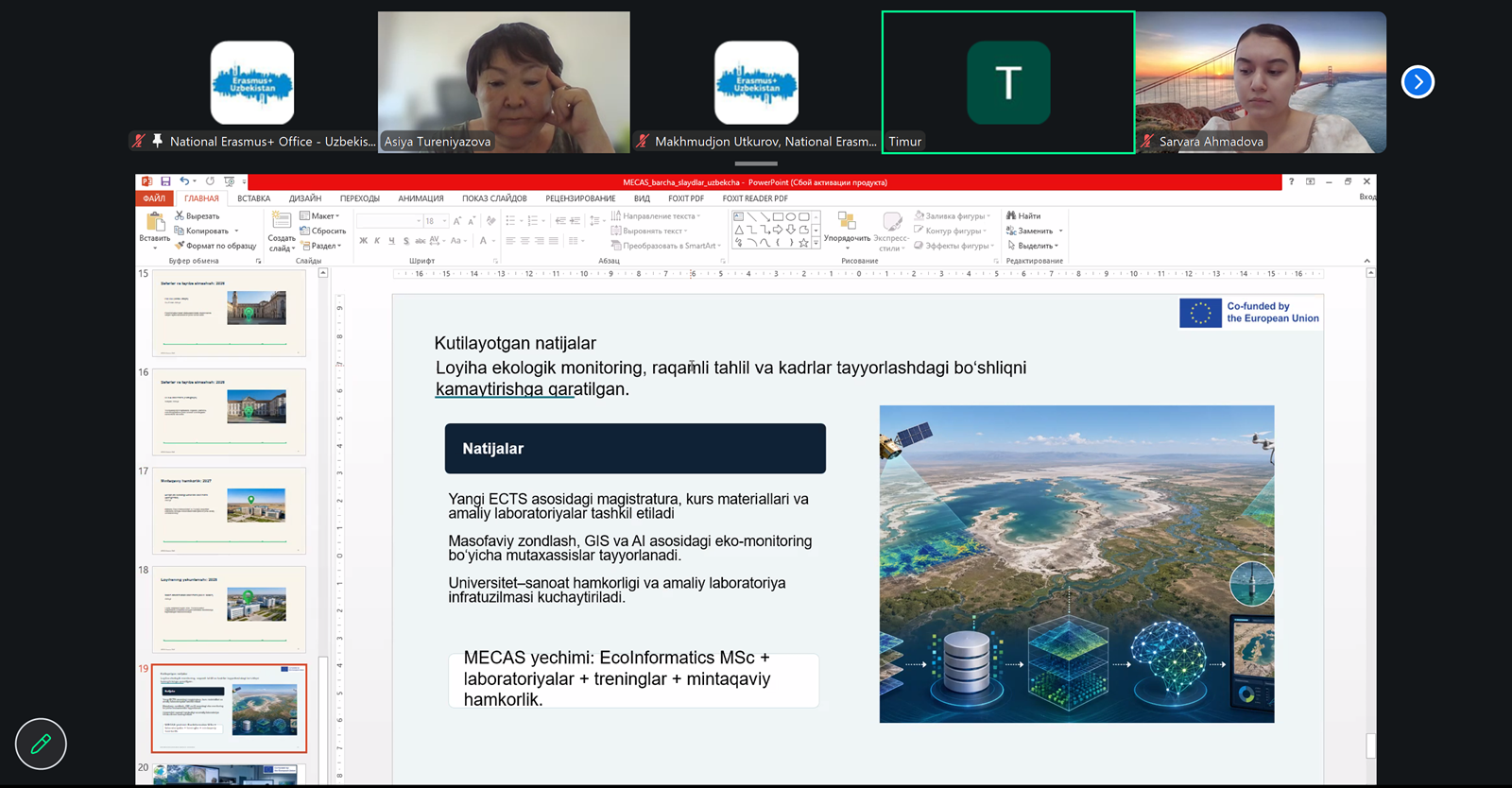Justify the paragraph text

tap(553, 241)
